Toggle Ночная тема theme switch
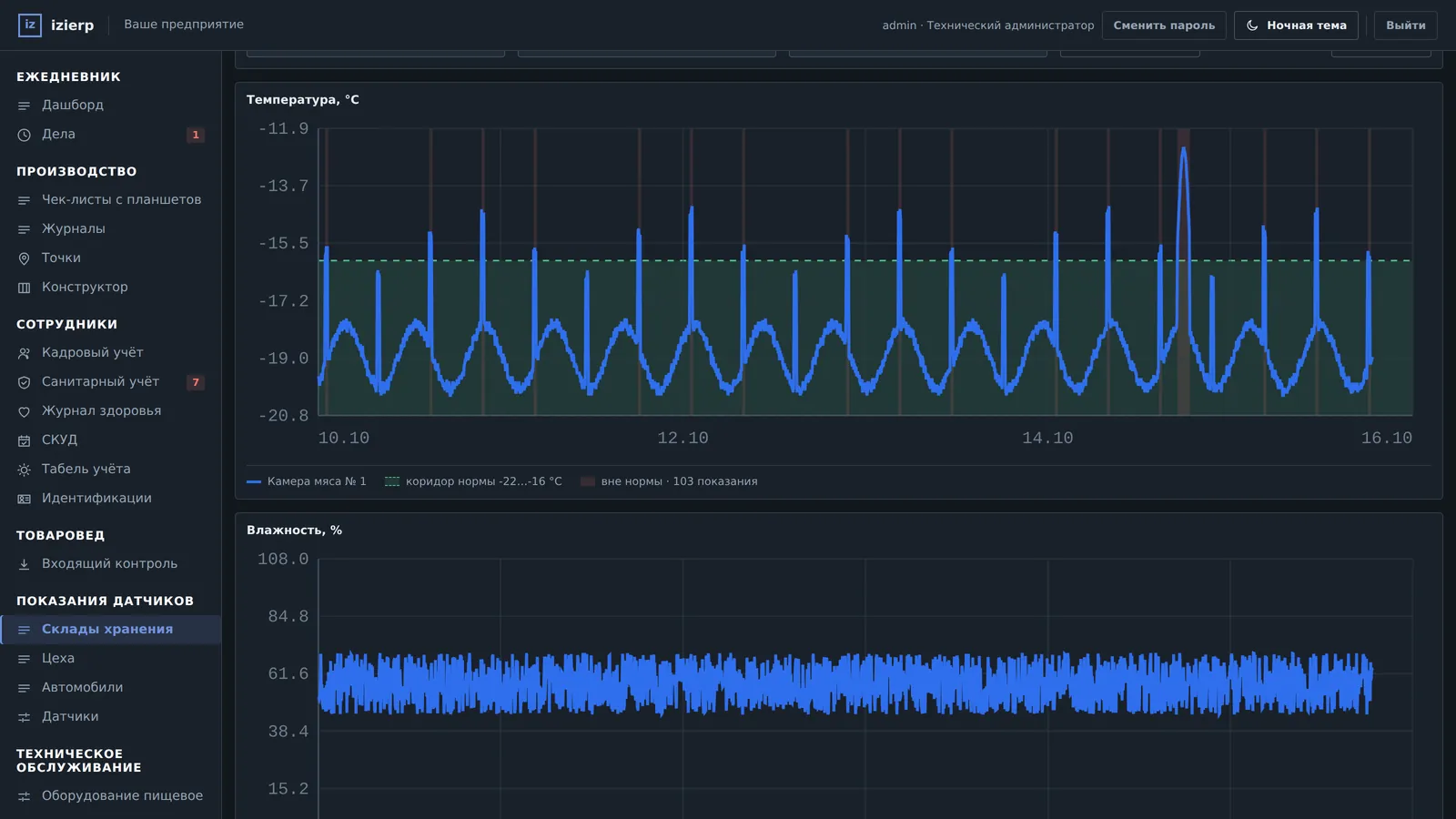 tap(1296, 25)
